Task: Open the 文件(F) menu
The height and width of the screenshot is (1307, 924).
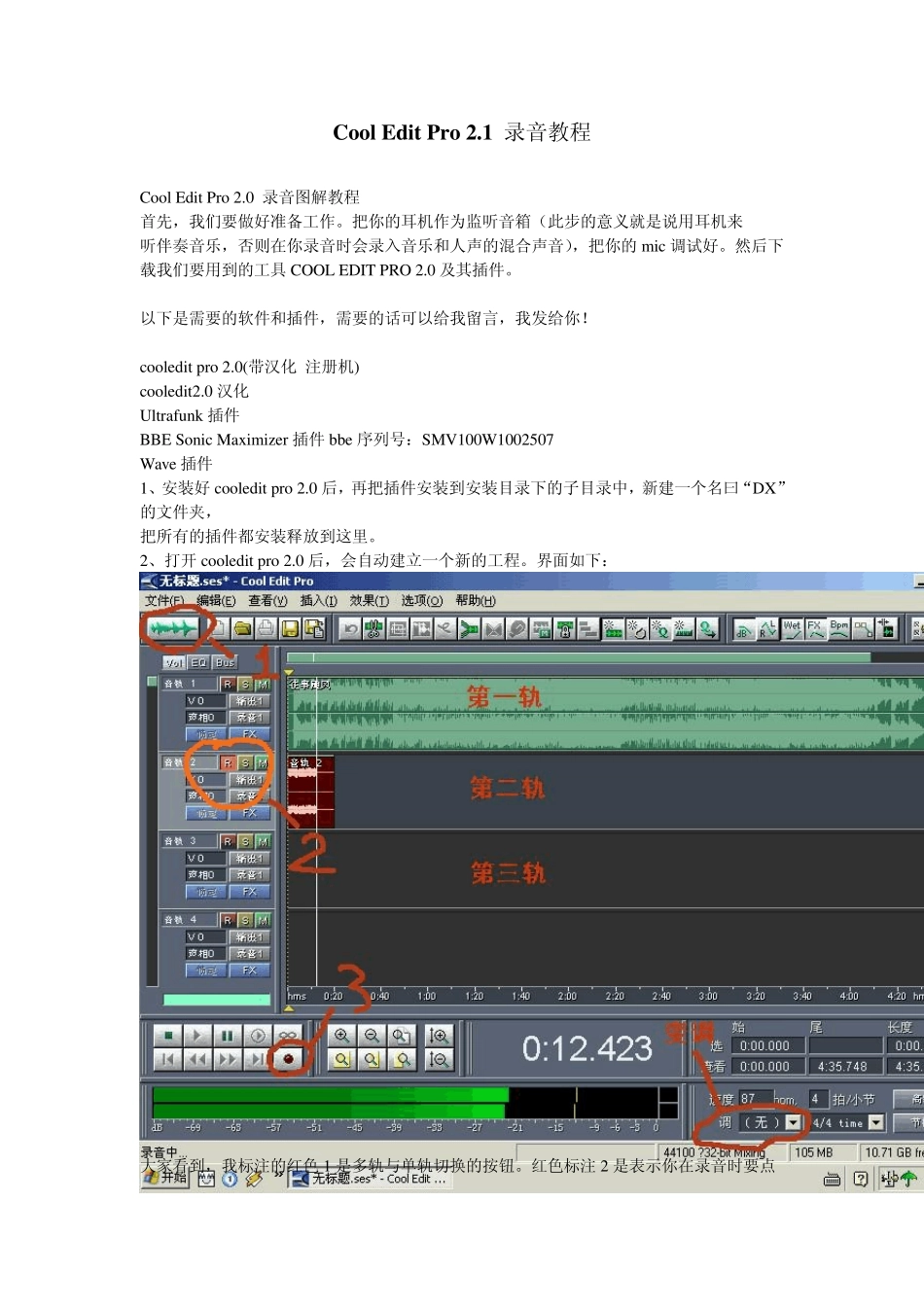Action: click(164, 601)
